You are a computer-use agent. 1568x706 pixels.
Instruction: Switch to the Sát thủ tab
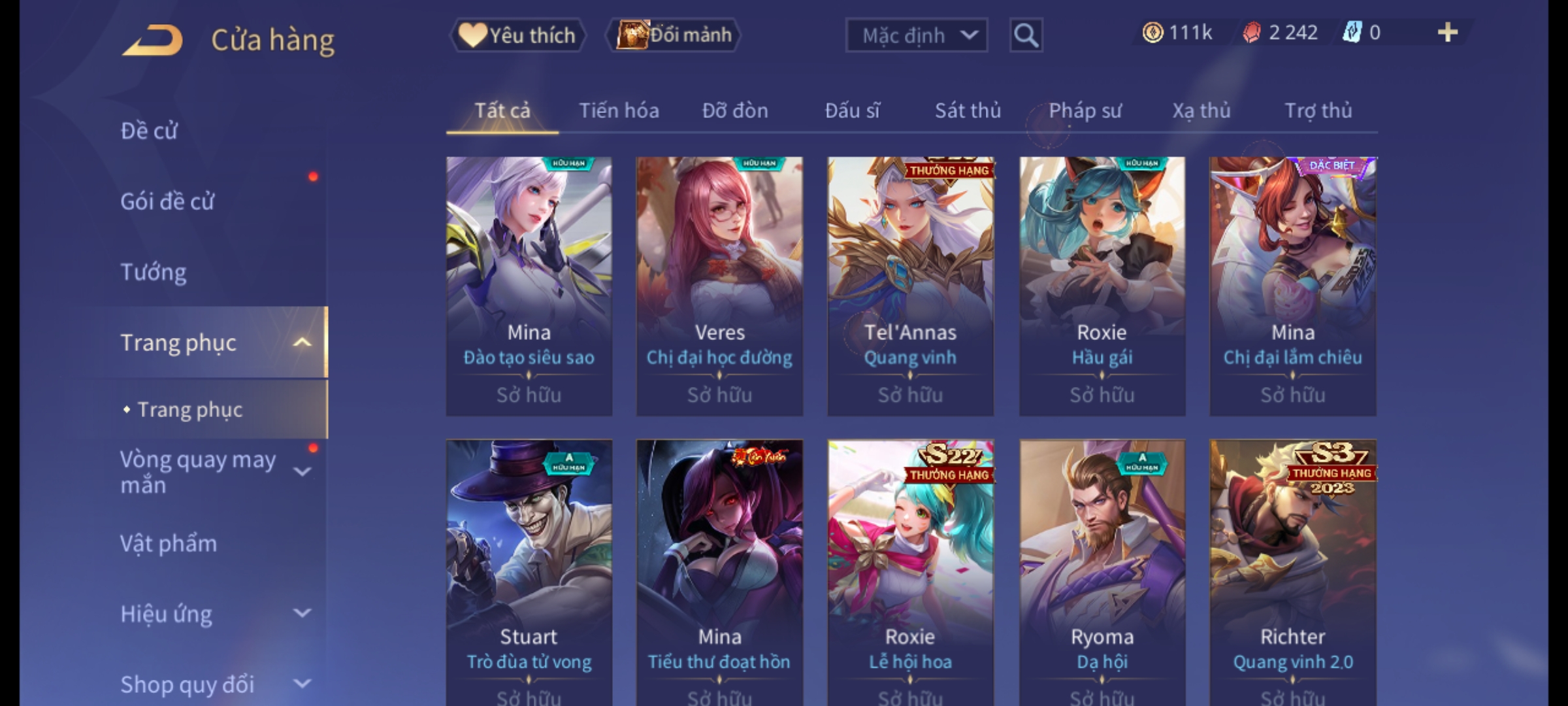click(968, 110)
